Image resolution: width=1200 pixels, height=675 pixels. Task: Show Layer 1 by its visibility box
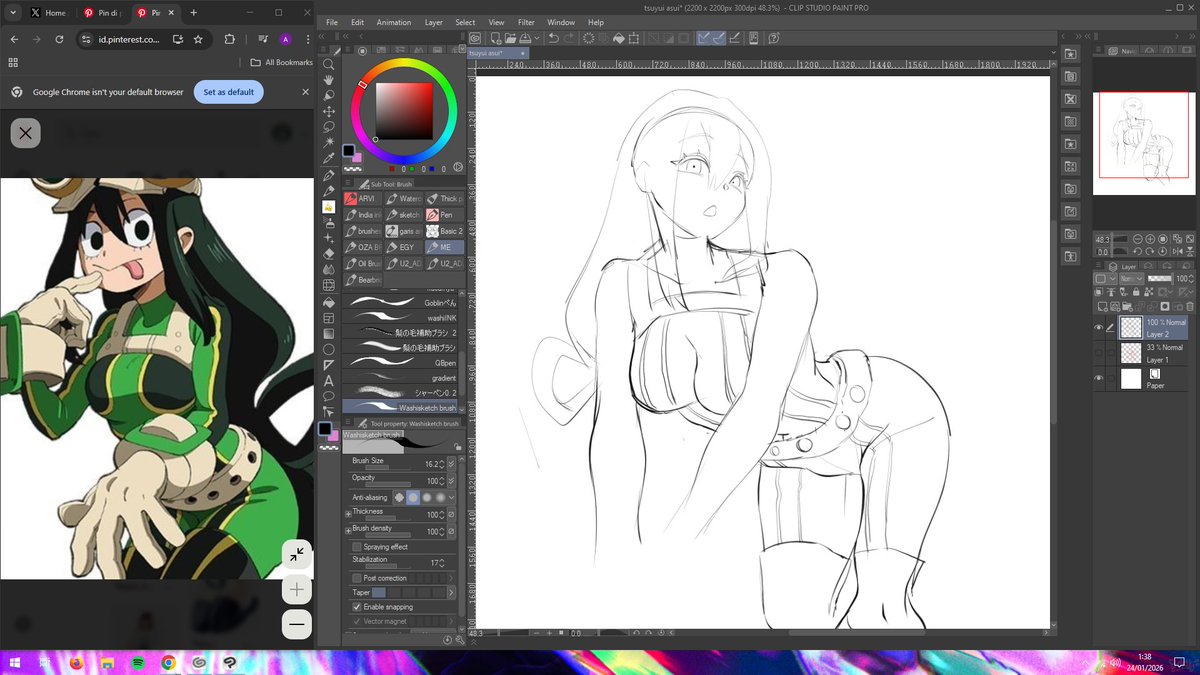[x=1099, y=353]
